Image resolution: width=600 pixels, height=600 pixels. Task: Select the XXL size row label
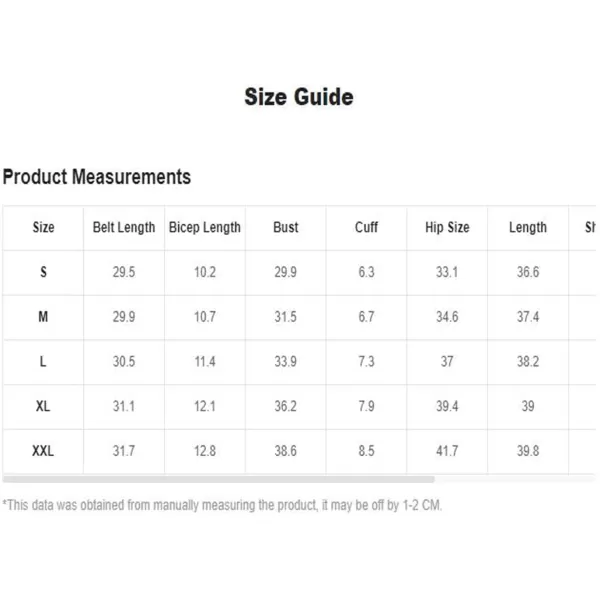coord(43,451)
